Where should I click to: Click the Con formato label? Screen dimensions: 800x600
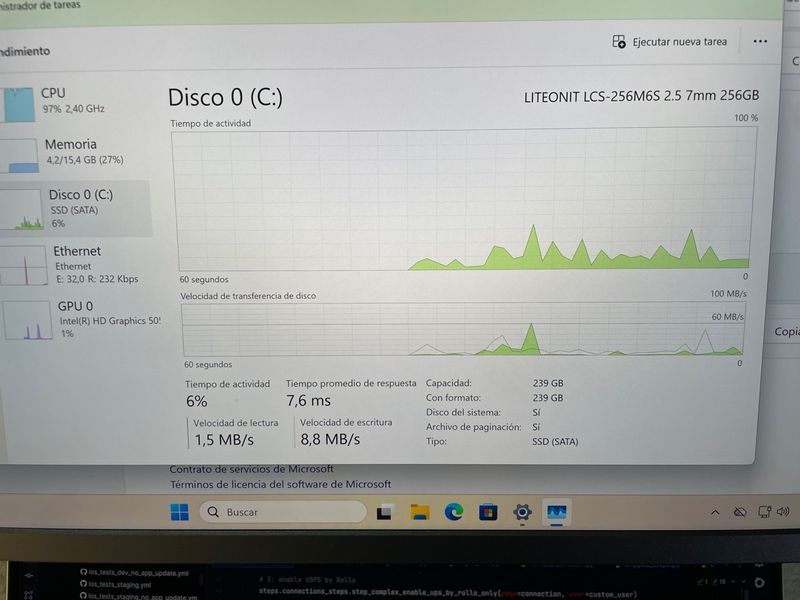(x=453, y=397)
